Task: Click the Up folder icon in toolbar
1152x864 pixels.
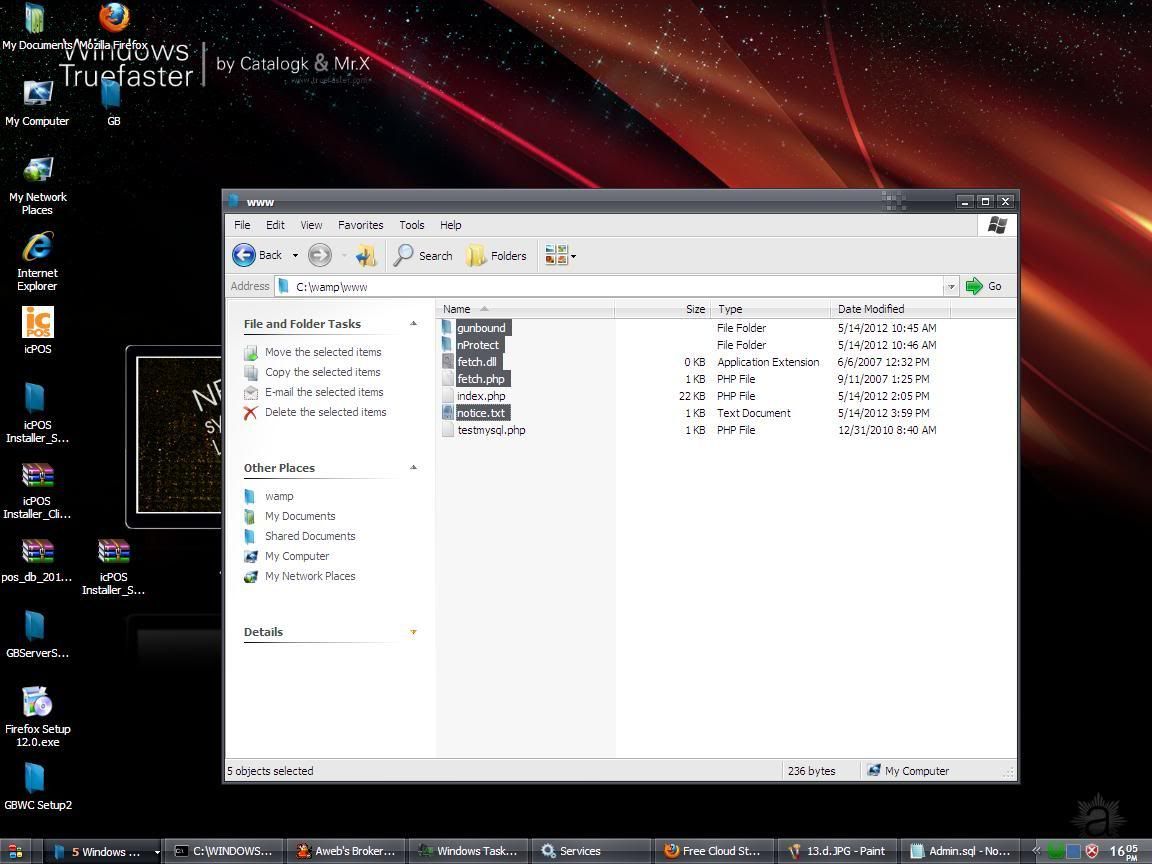Action: tap(366, 255)
